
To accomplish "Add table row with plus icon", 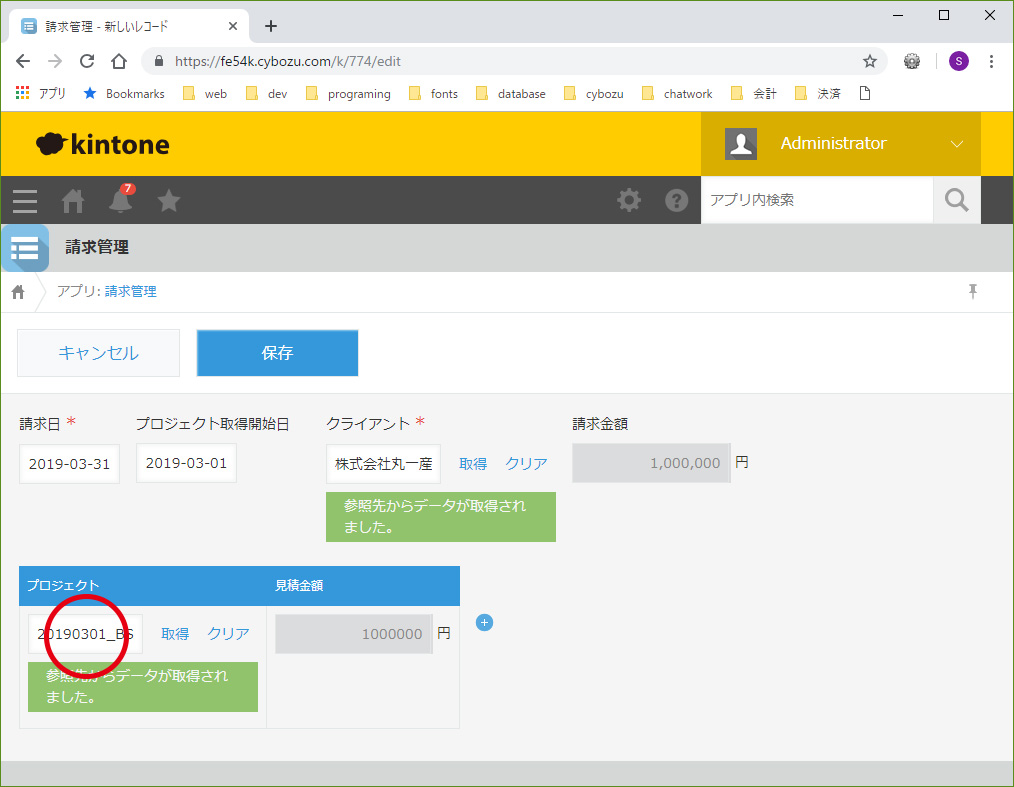I will (x=485, y=623).
